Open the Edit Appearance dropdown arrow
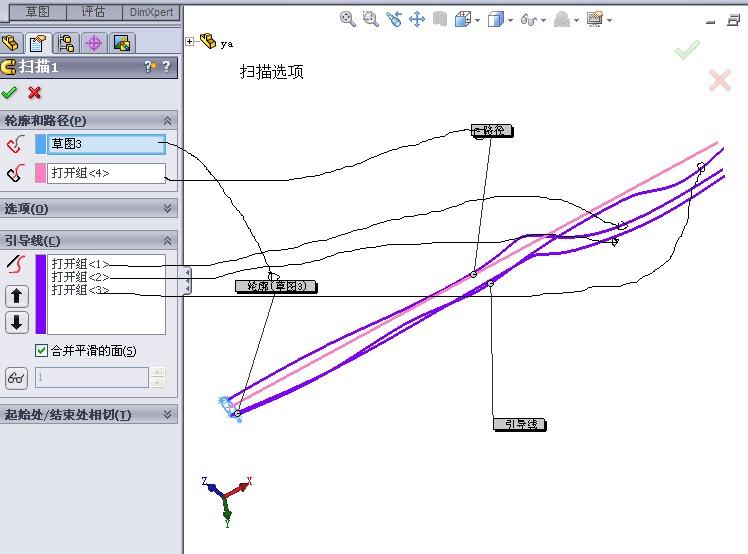The image size is (748, 554). (576, 21)
